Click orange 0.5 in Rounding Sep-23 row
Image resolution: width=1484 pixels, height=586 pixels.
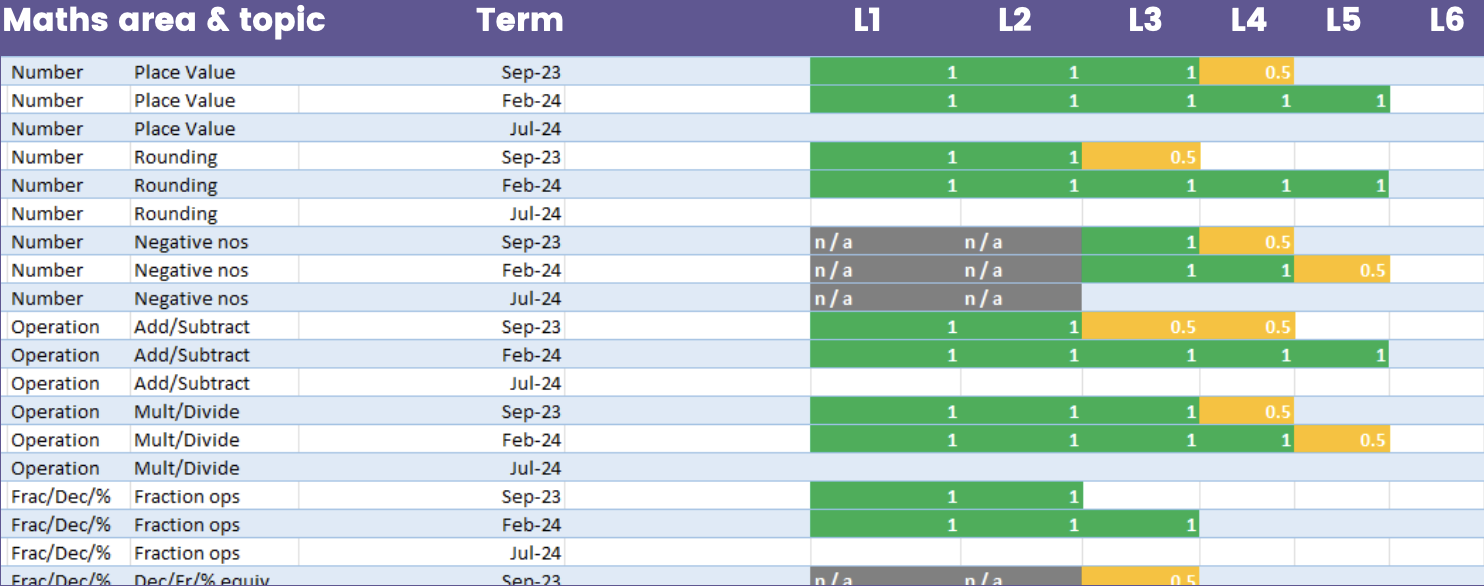[1141, 157]
